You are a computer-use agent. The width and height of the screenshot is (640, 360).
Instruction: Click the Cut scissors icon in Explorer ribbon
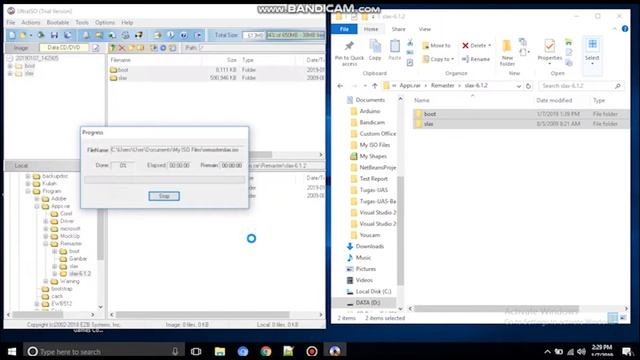(410, 42)
